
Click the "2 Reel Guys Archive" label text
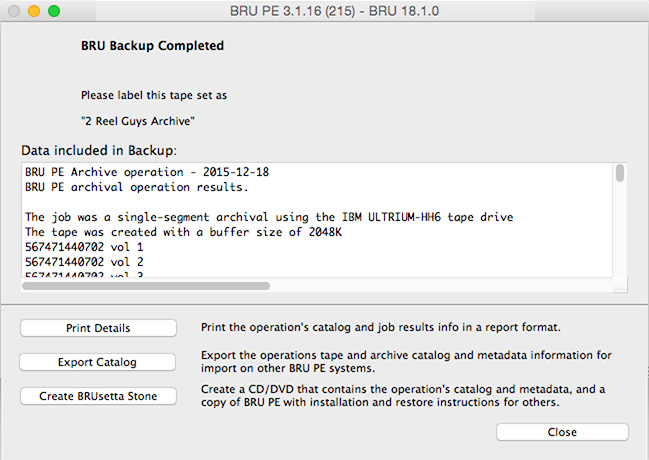click(x=138, y=121)
